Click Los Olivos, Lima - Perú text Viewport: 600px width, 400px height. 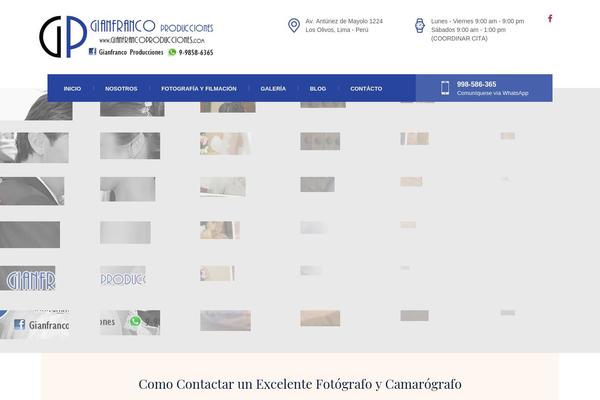tap(337, 30)
